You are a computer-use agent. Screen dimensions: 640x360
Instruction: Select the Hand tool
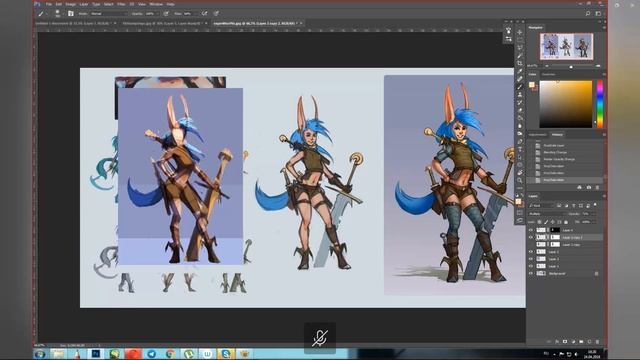[x=520, y=173]
